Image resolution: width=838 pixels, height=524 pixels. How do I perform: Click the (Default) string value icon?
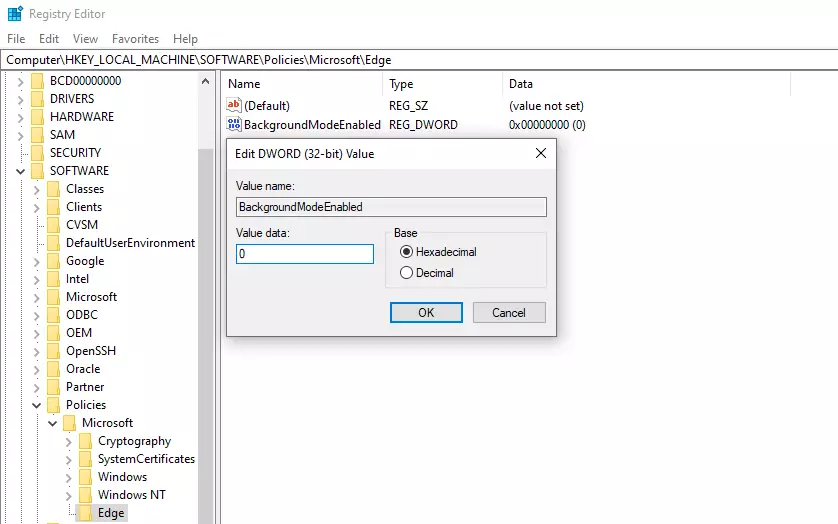click(234, 105)
